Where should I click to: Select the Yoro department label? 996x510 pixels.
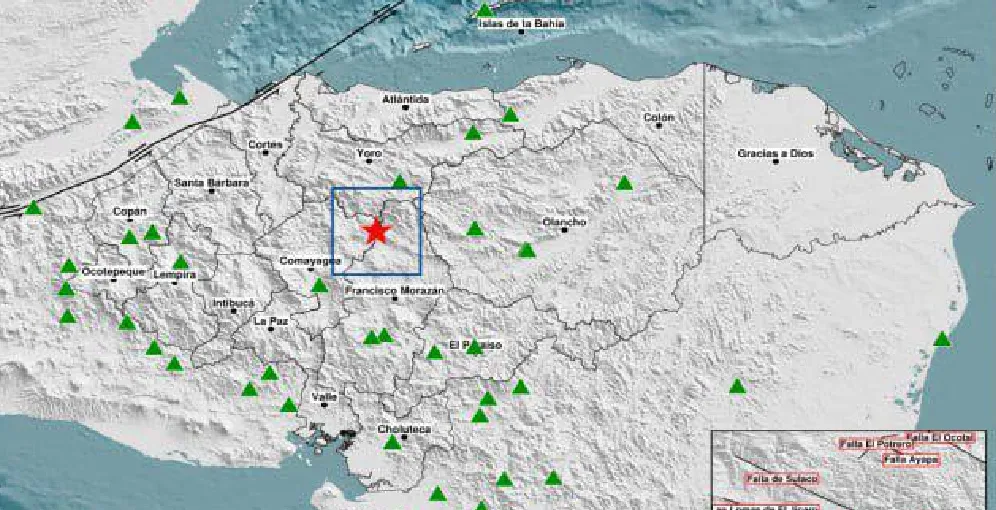368,153
